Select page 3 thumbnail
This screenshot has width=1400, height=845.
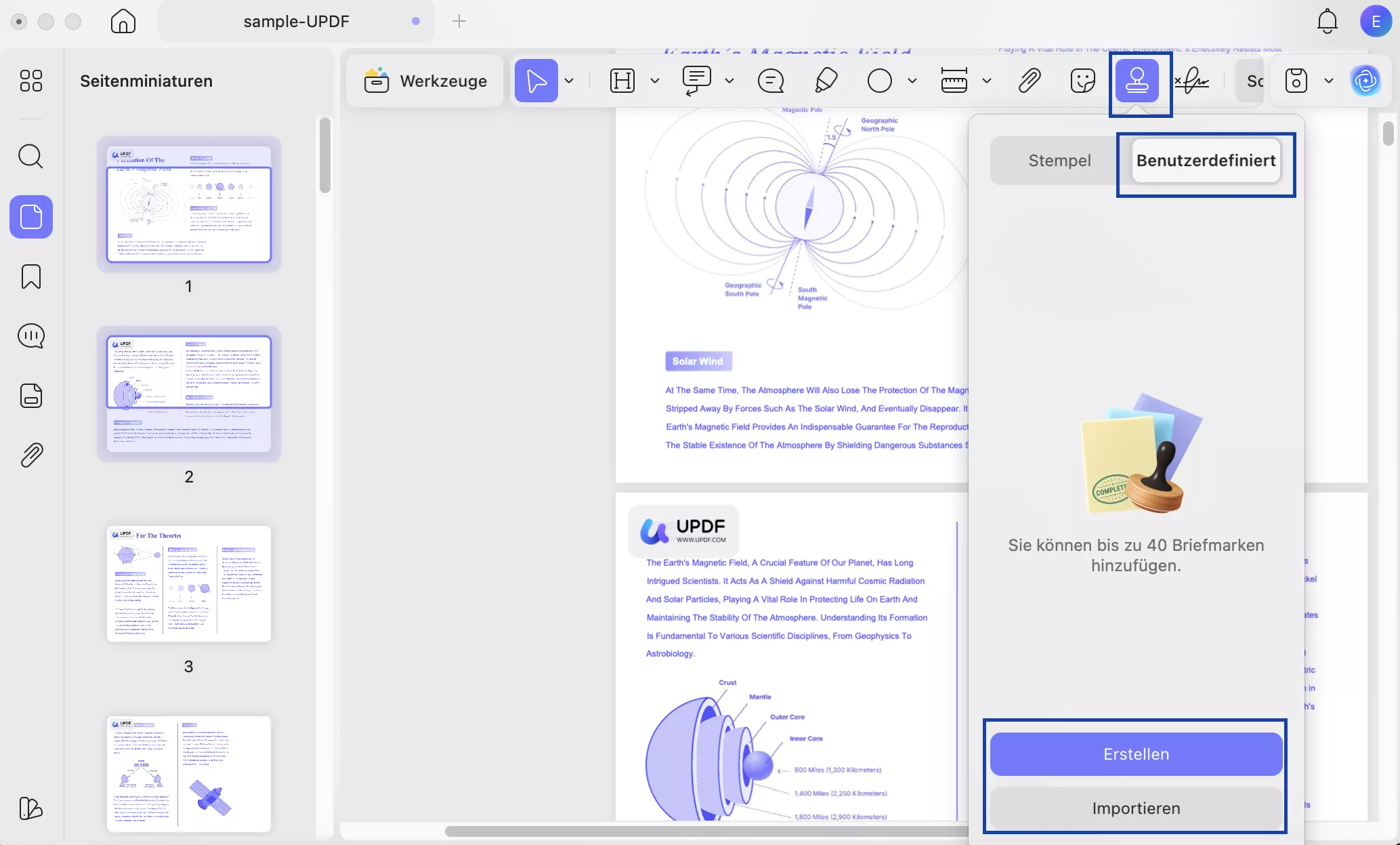point(188,584)
